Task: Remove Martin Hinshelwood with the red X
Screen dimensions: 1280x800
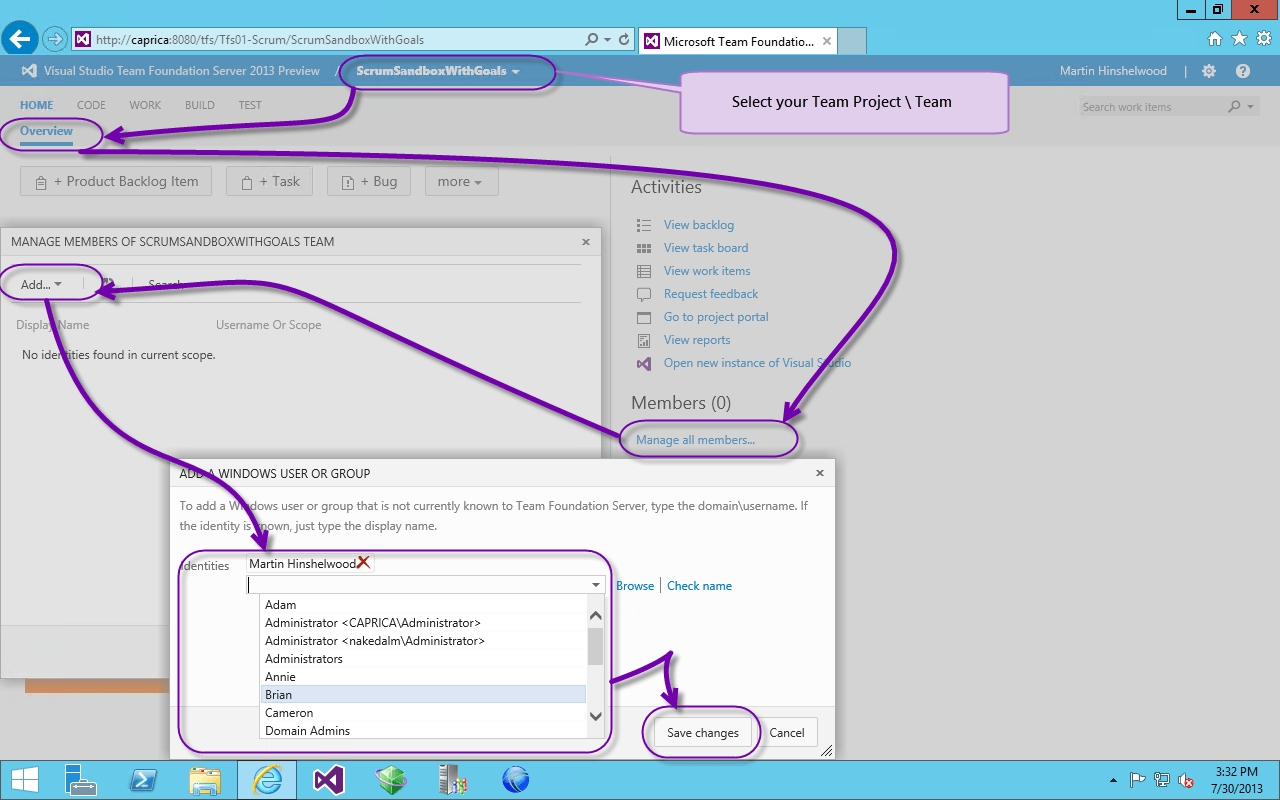Action: [x=364, y=563]
